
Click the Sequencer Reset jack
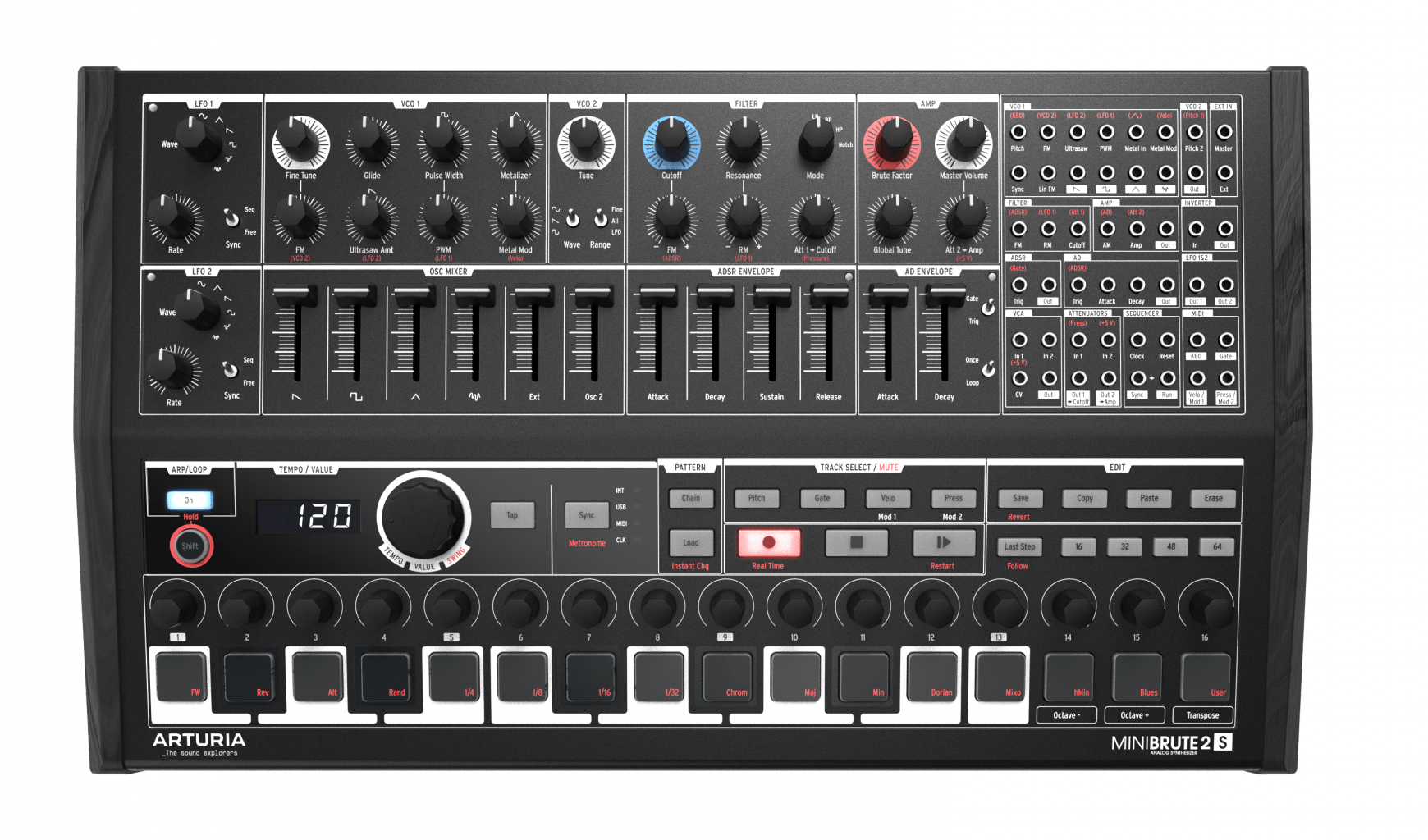(x=1167, y=340)
